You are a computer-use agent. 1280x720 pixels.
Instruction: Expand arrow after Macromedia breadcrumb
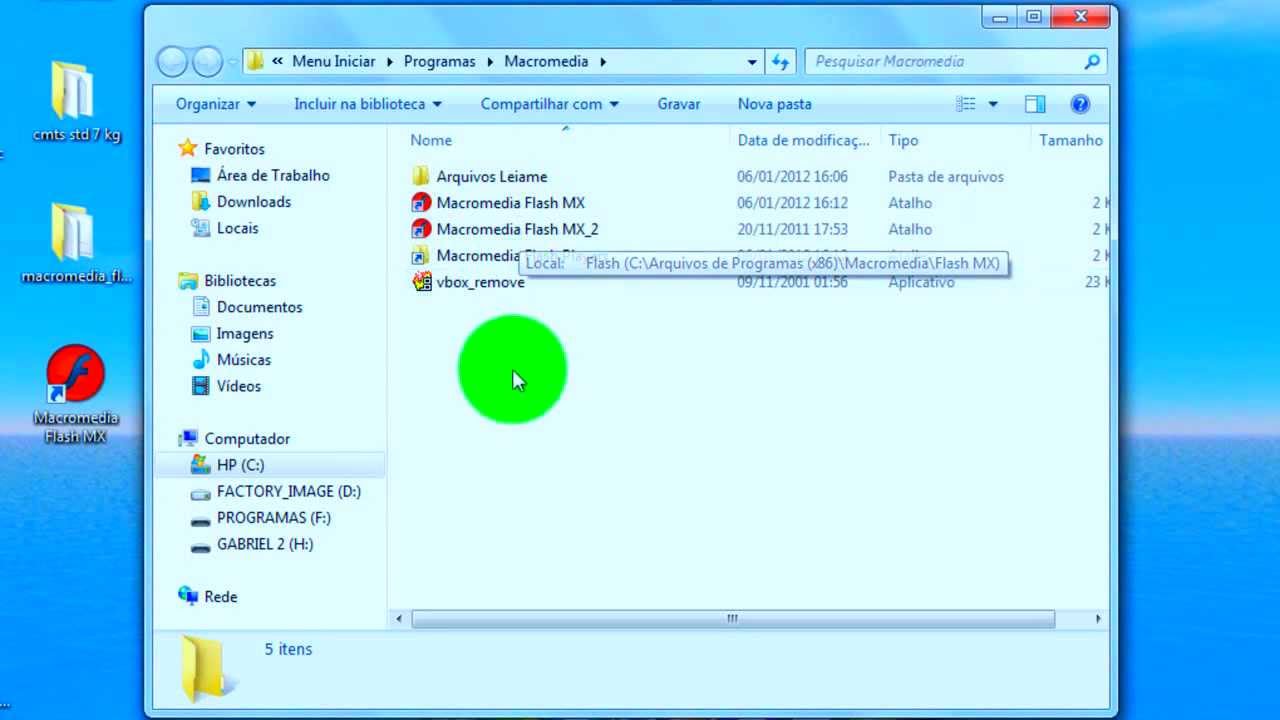click(603, 62)
